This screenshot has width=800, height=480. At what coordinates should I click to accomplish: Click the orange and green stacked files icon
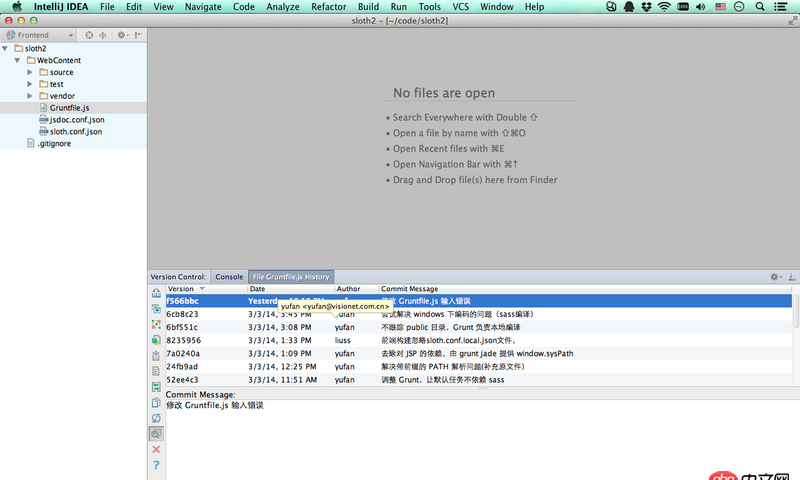(x=156, y=340)
